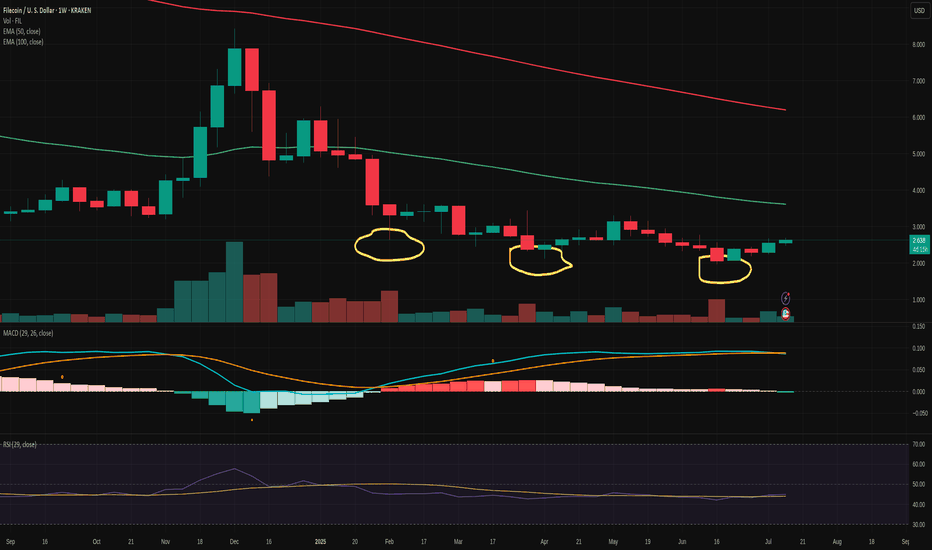Click the 5.000 price axis label
Viewport: 932px width, 550px height.
tap(918, 154)
